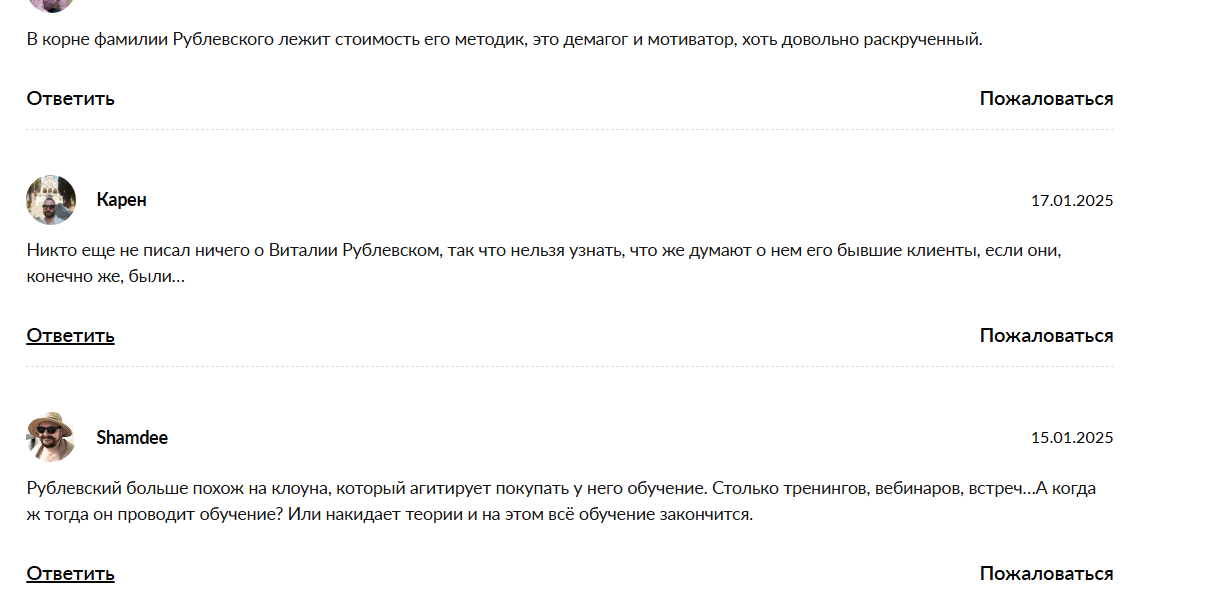
Task: Click the line starting 'ж тогда он проводит'
Action: (x=389, y=515)
